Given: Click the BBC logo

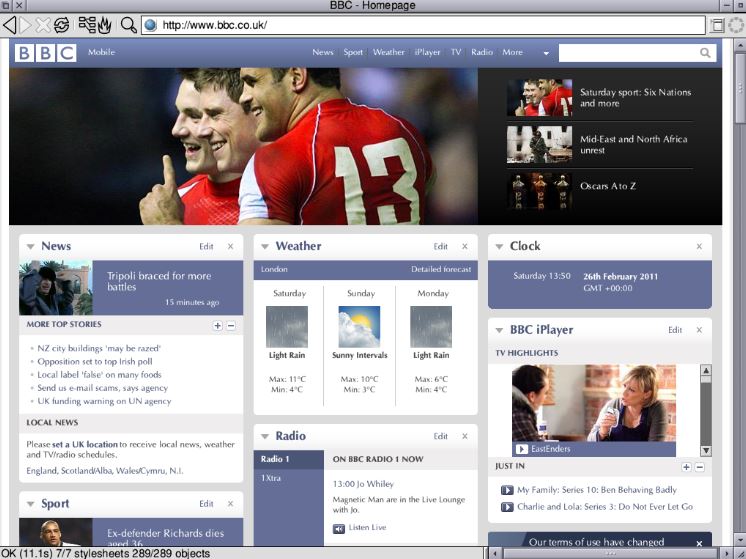Looking at the screenshot, I should (45, 53).
